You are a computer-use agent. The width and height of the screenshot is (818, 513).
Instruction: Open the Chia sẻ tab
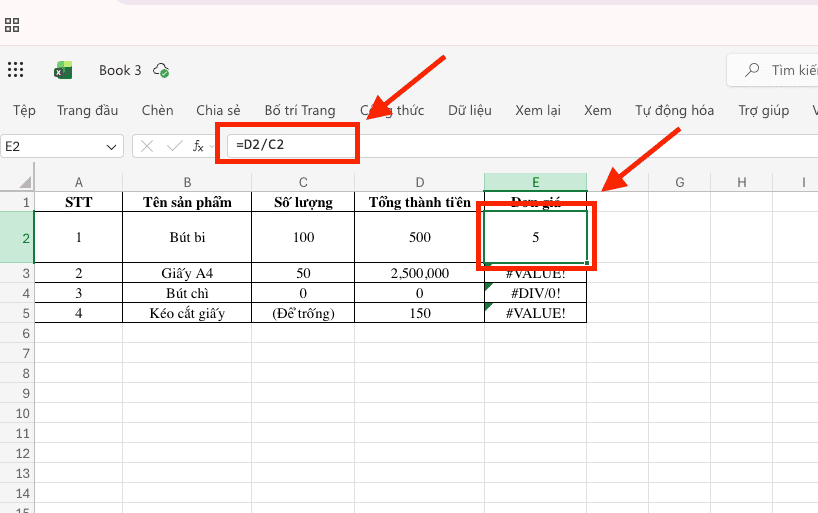tap(218, 111)
